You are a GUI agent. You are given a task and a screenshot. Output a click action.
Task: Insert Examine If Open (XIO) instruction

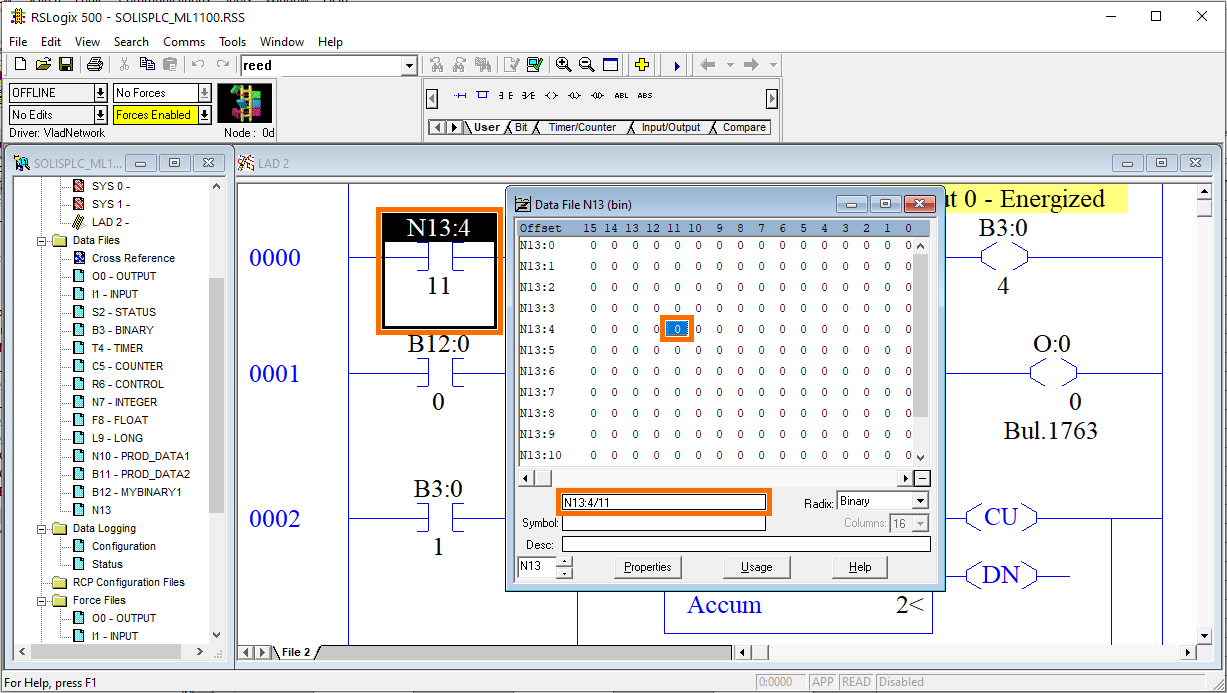click(528, 96)
